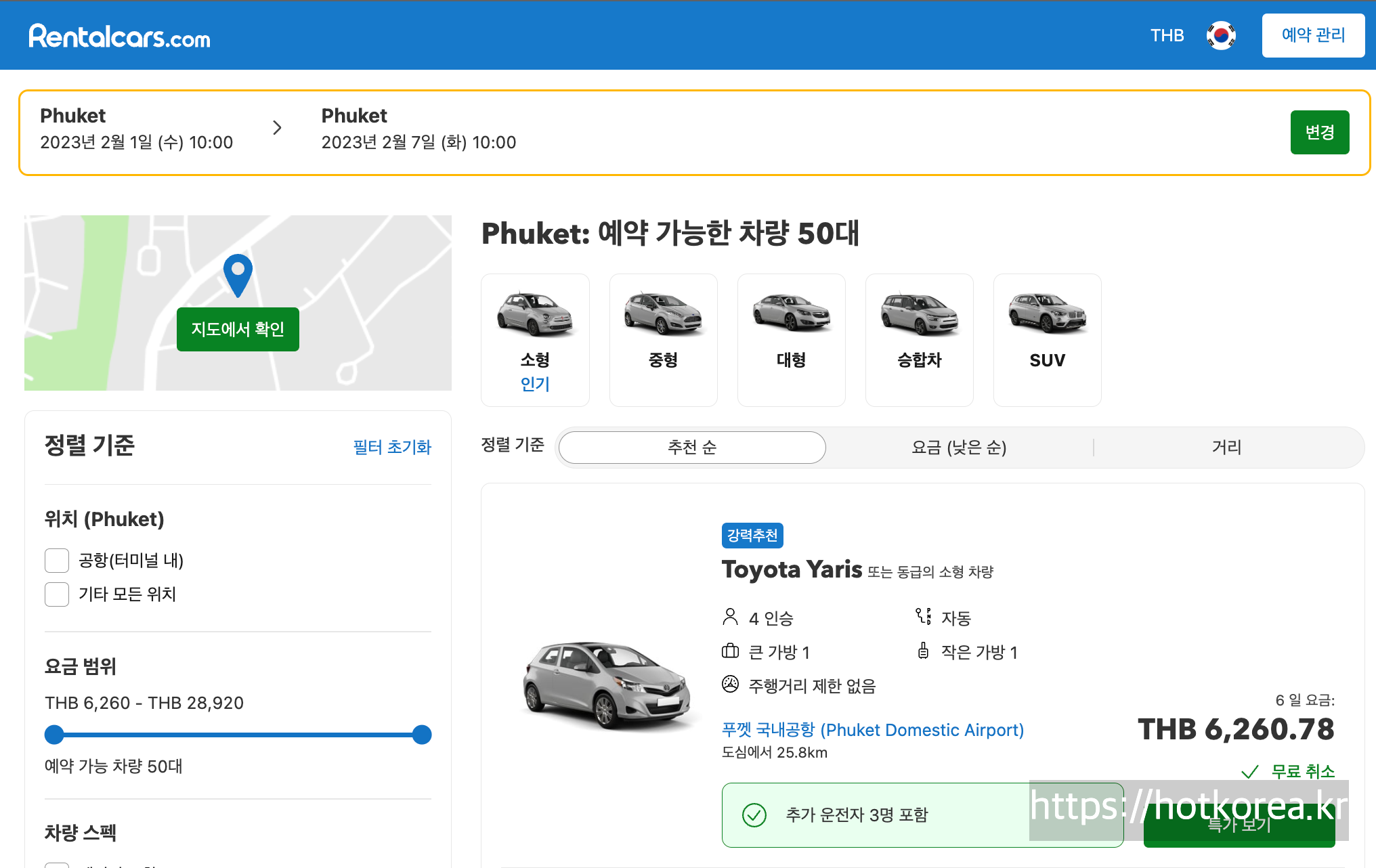The image size is (1376, 868).
Task: Select the 소형 small car category
Action: pos(535,340)
